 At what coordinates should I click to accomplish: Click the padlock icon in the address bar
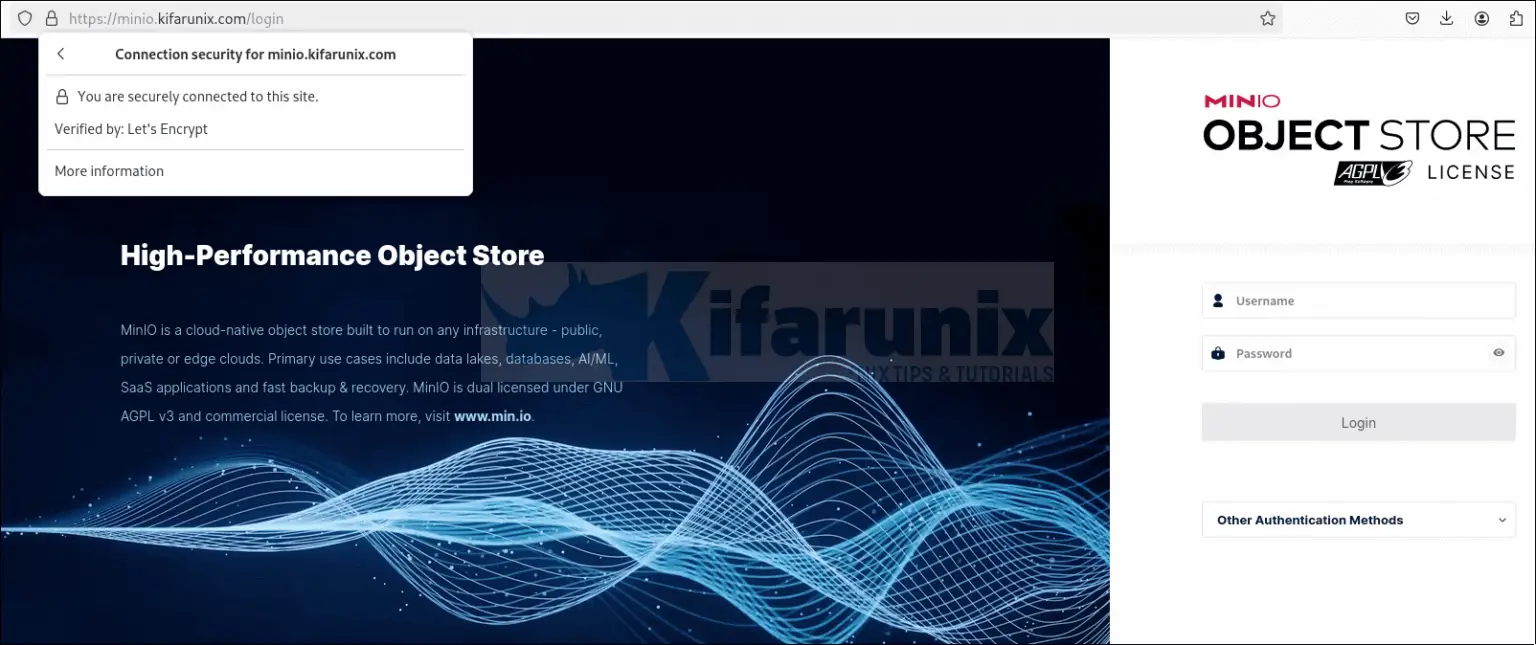coord(51,18)
